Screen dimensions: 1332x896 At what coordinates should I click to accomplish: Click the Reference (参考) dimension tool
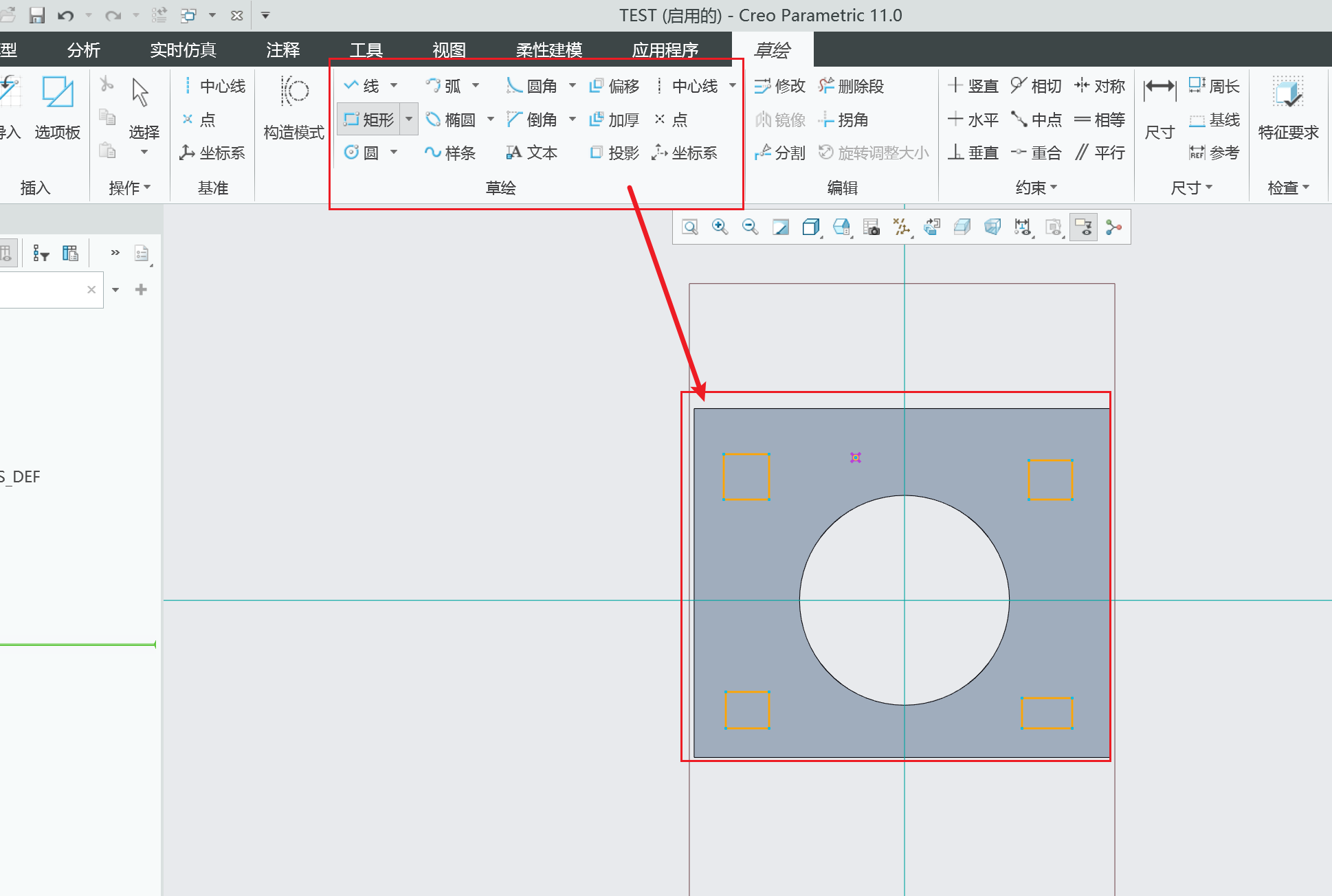click(1214, 153)
